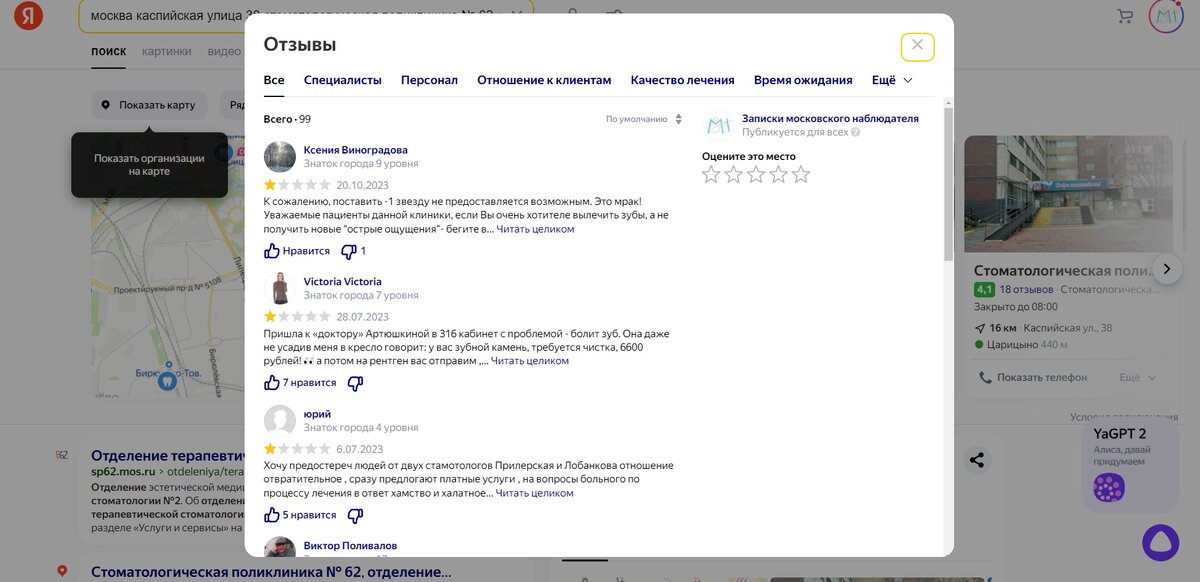The width and height of the screenshot is (1200, 582).
Task: Dislike юрий's review with thumbs down
Action: (354, 514)
